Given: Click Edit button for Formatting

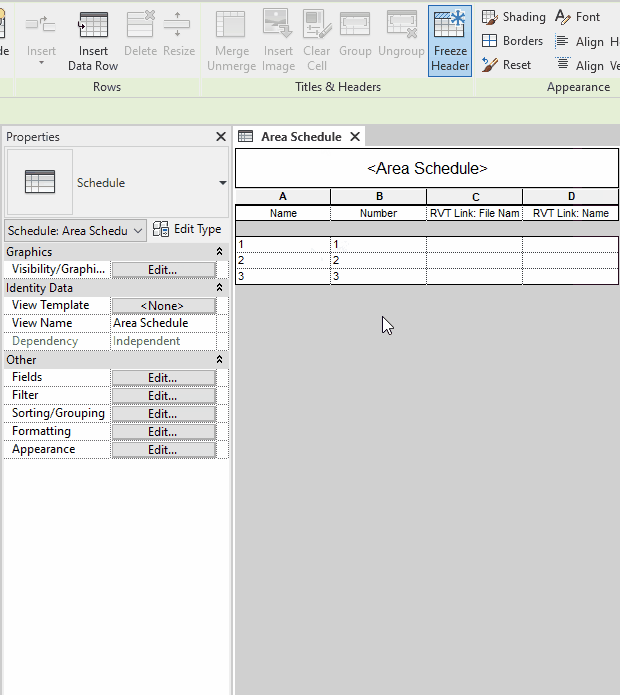Looking at the screenshot, I should point(164,432).
